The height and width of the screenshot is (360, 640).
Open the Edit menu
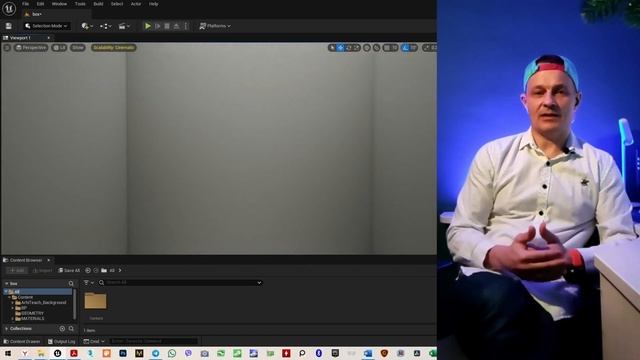click(40, 4)
